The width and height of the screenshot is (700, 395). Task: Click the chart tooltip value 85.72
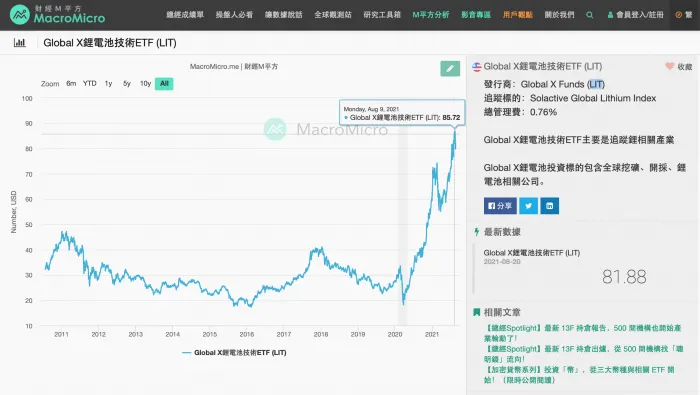[451, 118]
